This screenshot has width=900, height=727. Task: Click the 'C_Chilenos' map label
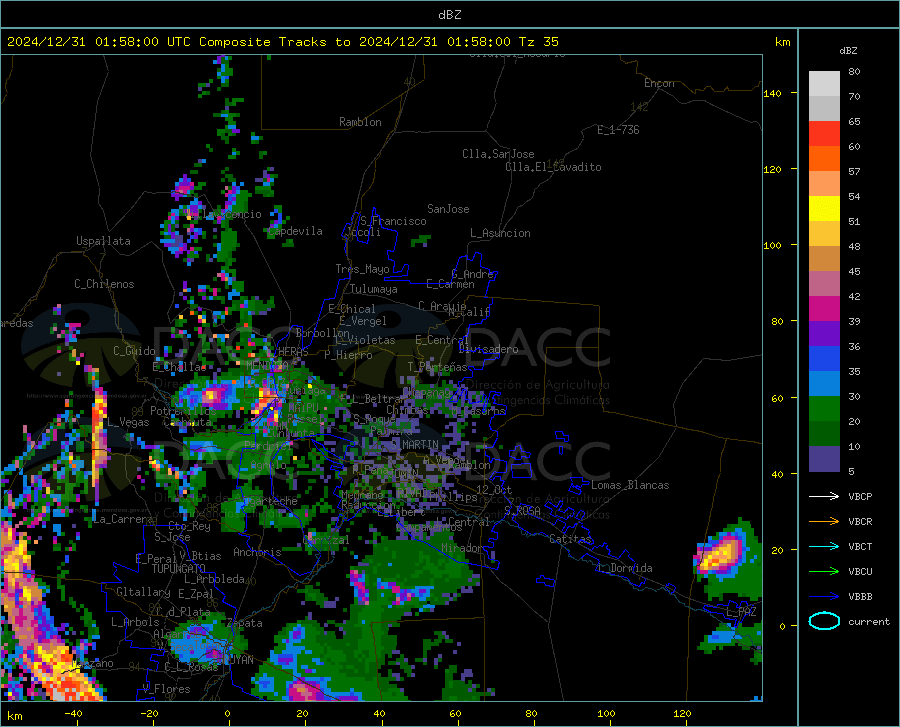point(104,284)
